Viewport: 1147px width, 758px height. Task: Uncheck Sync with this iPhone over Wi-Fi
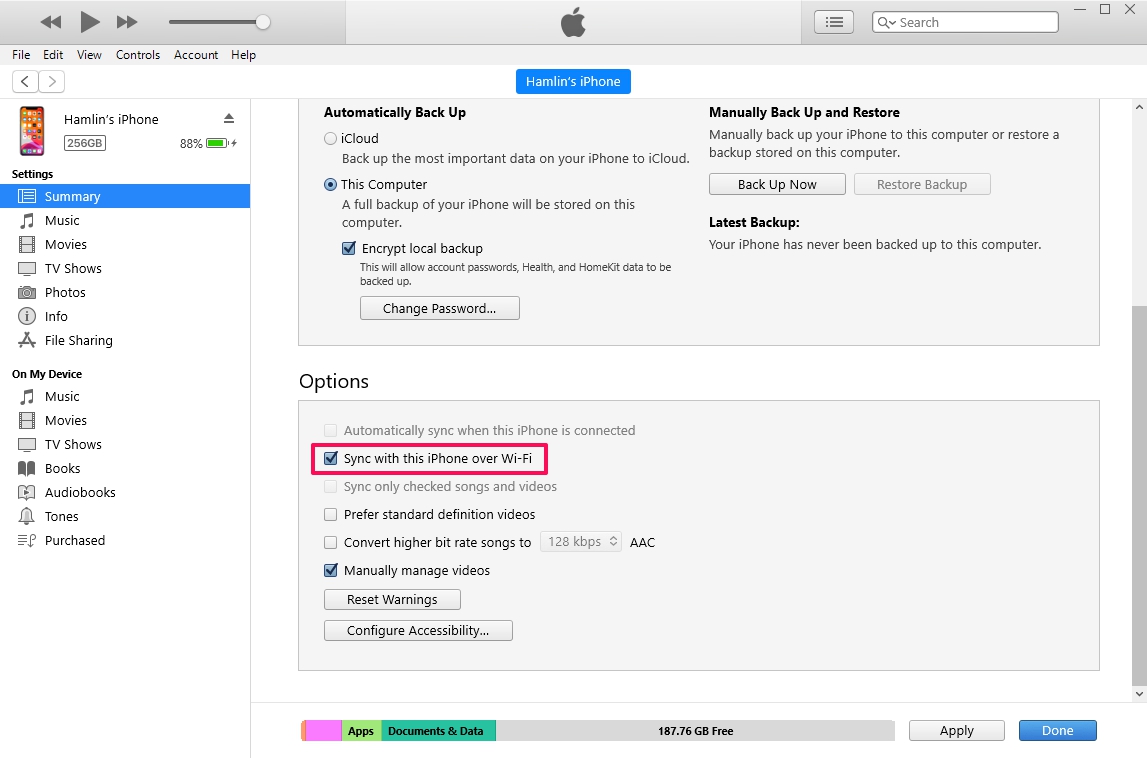point(331,459)
